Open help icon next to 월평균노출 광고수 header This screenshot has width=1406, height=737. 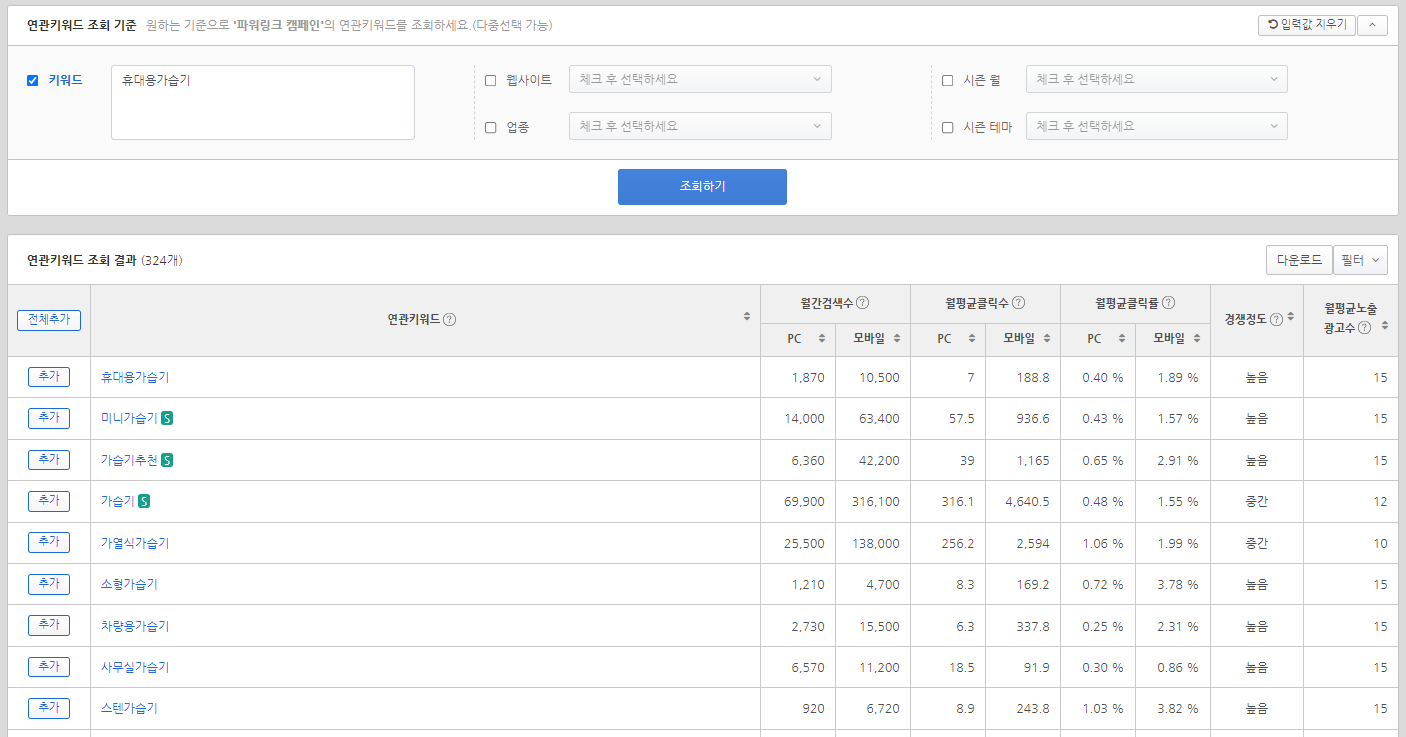[1364, 328]
